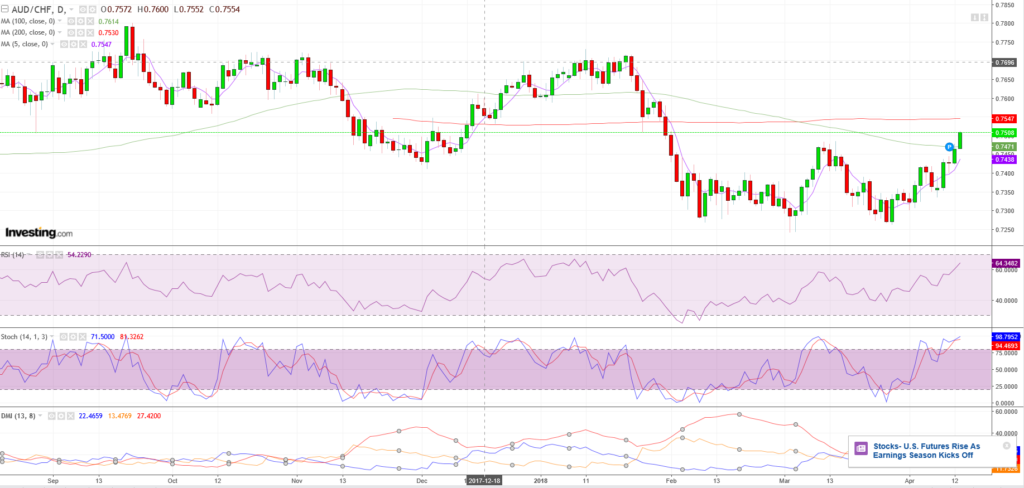Select the 0.7696 horizontal line price label

[1003, 63]
